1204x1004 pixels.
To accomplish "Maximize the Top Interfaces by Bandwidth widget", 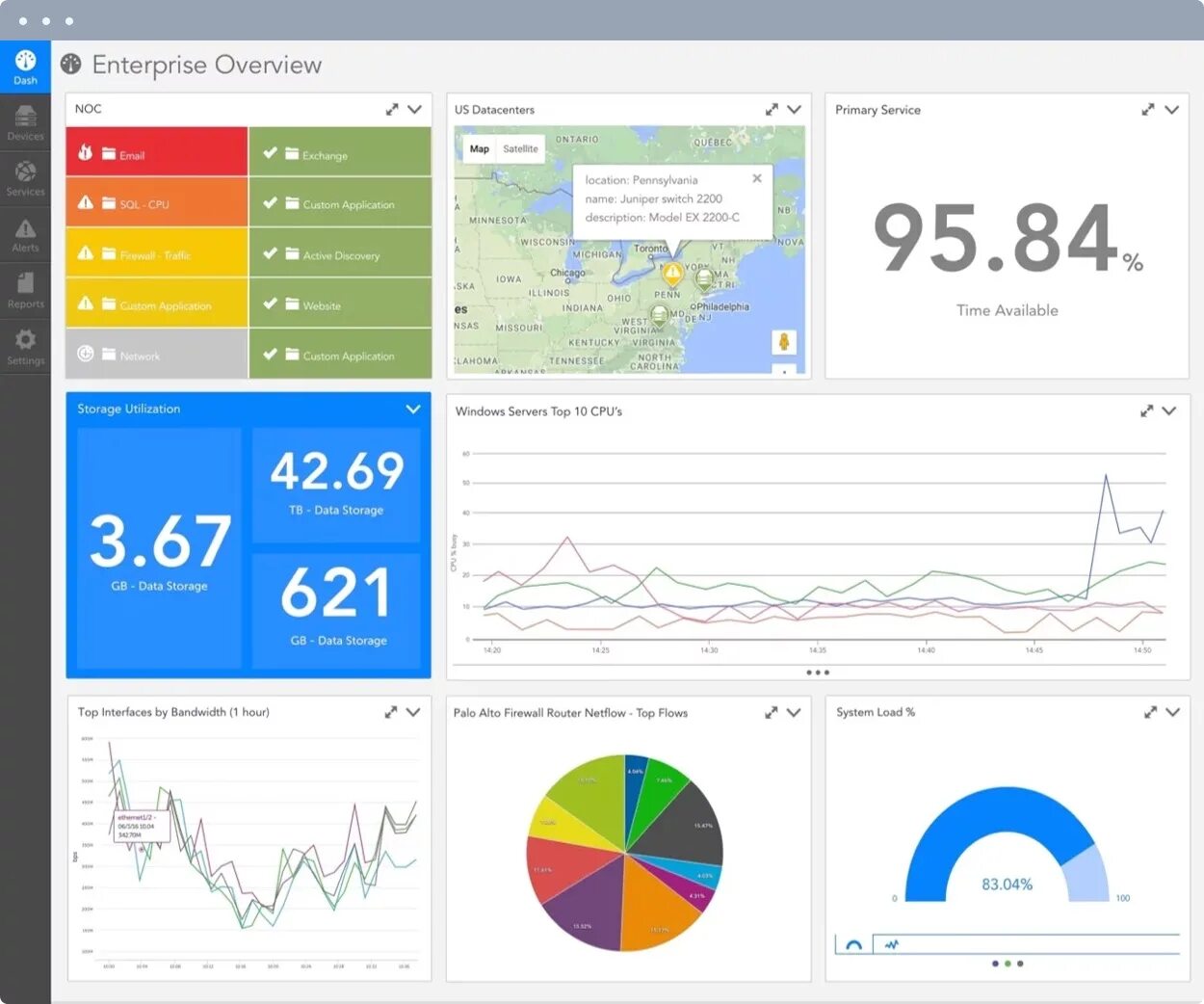I will point(390,712).
